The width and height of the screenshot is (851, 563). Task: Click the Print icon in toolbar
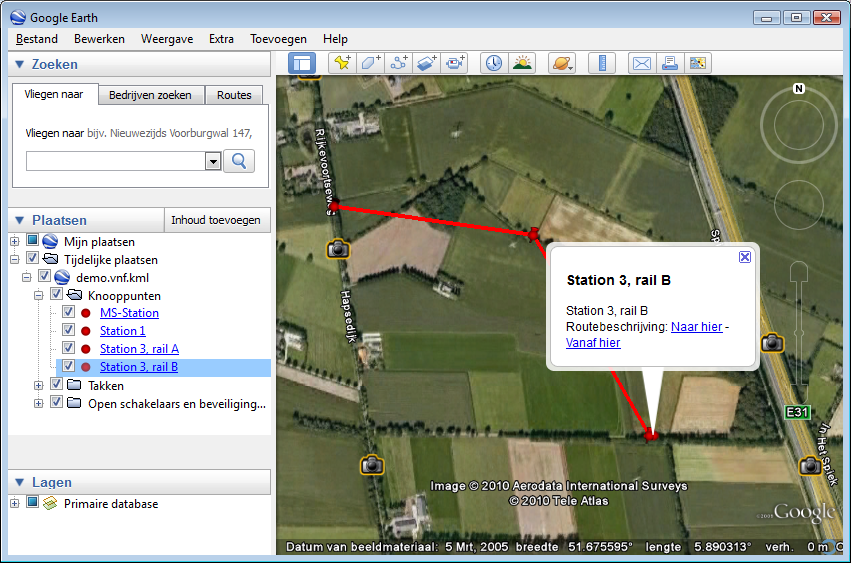click(x=669, y=63)
